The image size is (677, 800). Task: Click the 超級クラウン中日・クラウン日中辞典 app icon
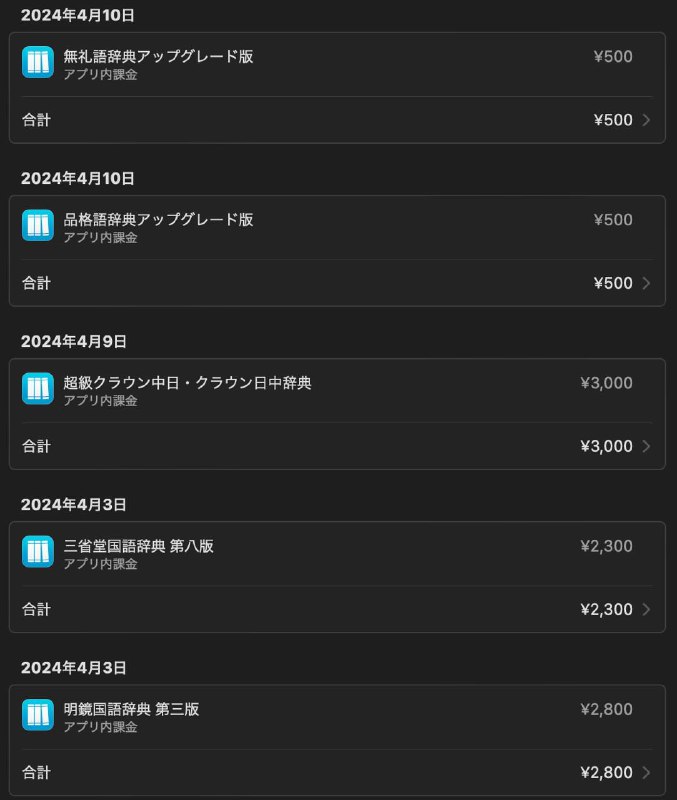pyautogui.click(x=38, y=388)
